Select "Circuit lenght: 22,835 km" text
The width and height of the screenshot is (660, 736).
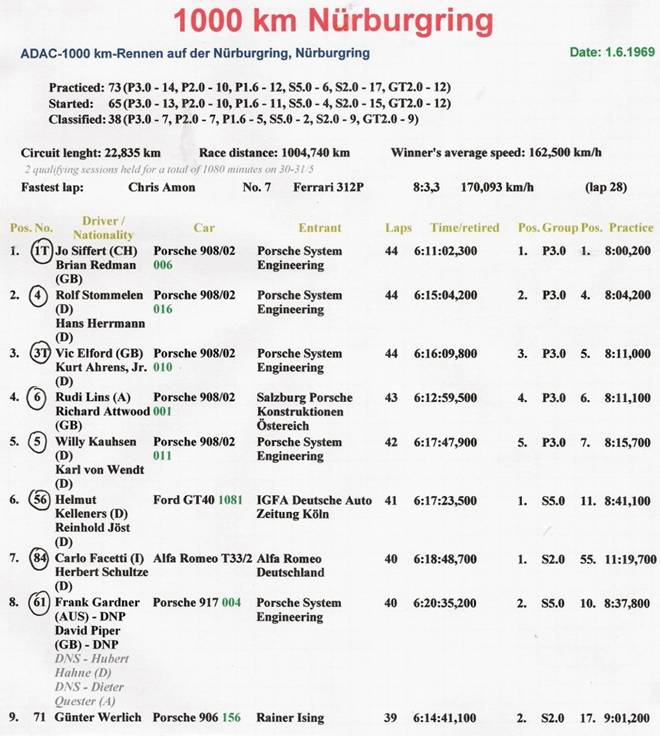(x=91, y=153)
